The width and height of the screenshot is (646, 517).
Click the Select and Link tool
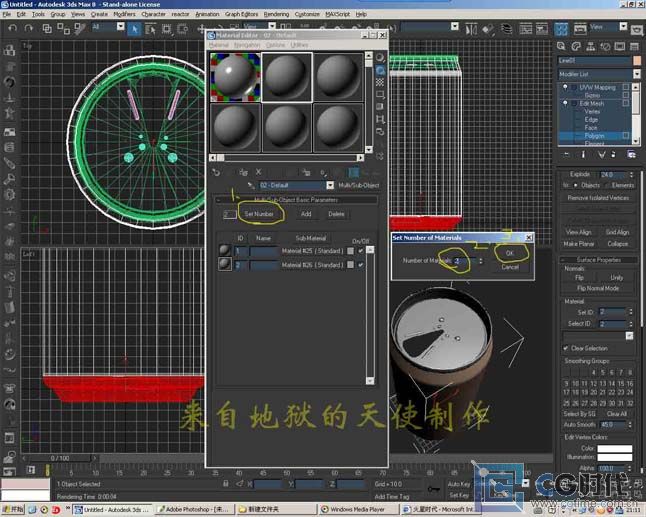47,28
